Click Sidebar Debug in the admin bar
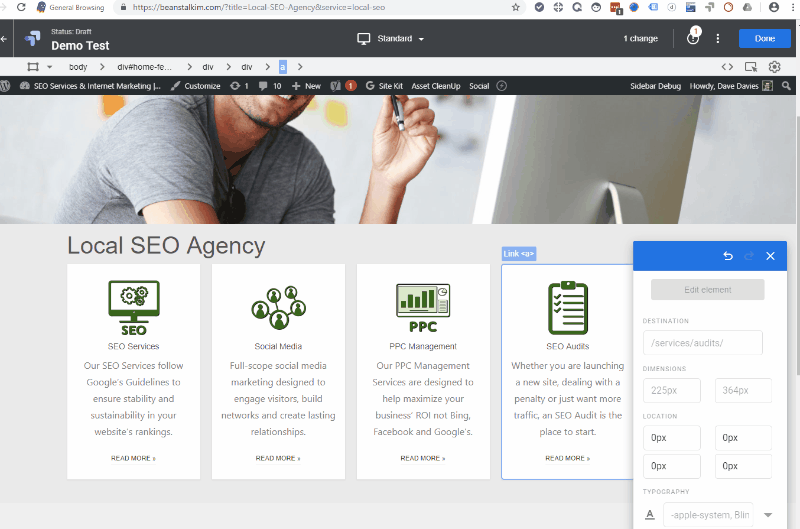This screenshot has width=800, height=529. point(655,86)
